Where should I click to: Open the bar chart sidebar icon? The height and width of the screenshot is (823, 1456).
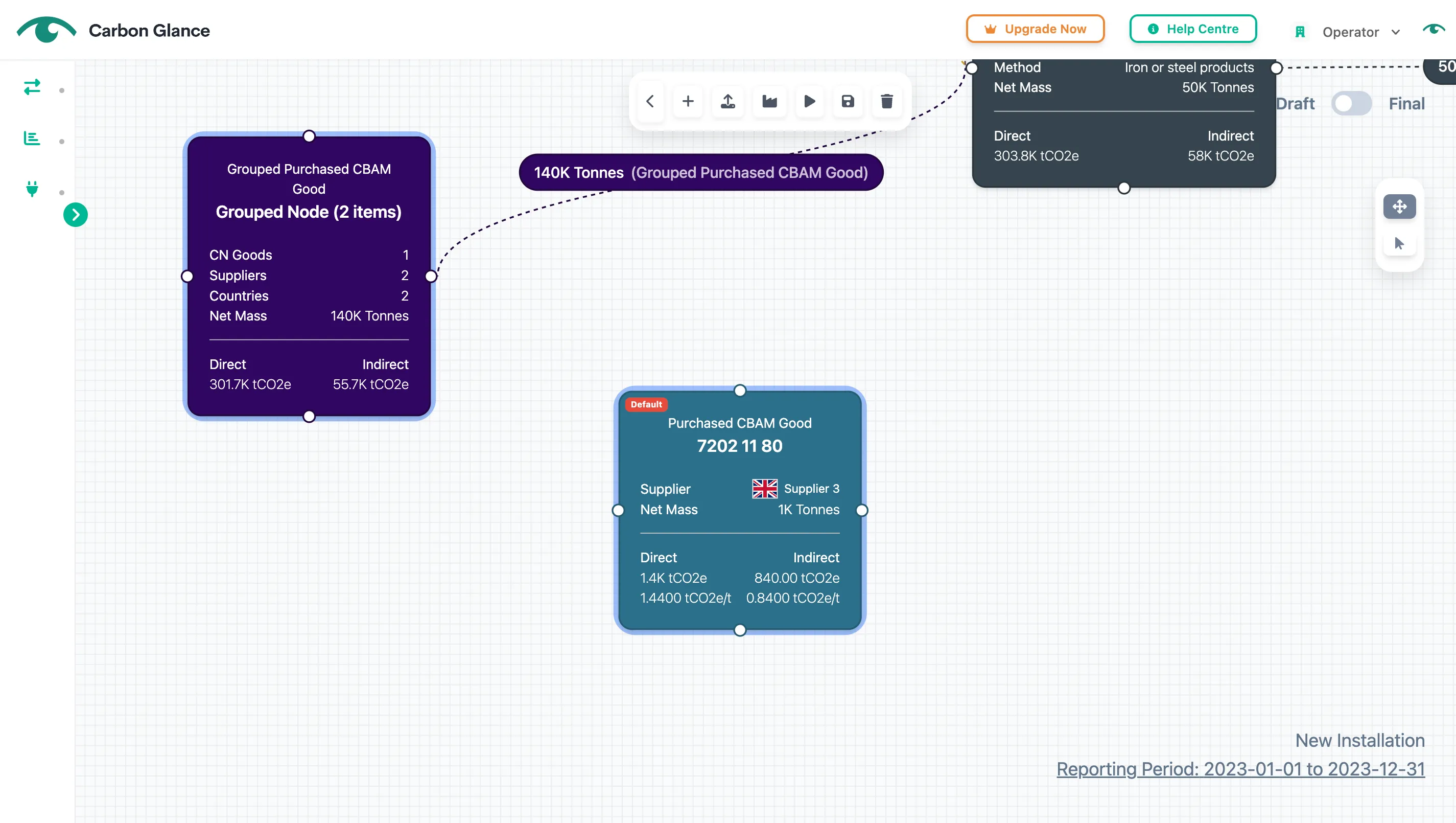[x=32, y=138]
